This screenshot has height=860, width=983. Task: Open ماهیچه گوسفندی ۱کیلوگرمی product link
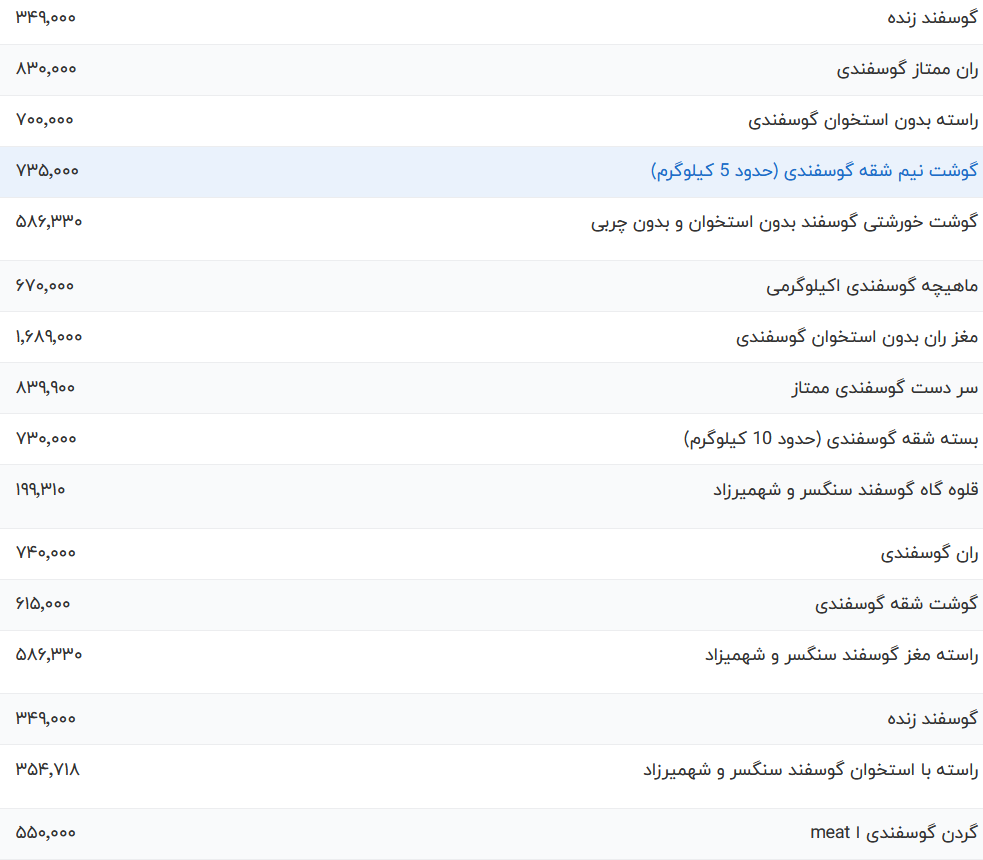(x=872, y=287)
